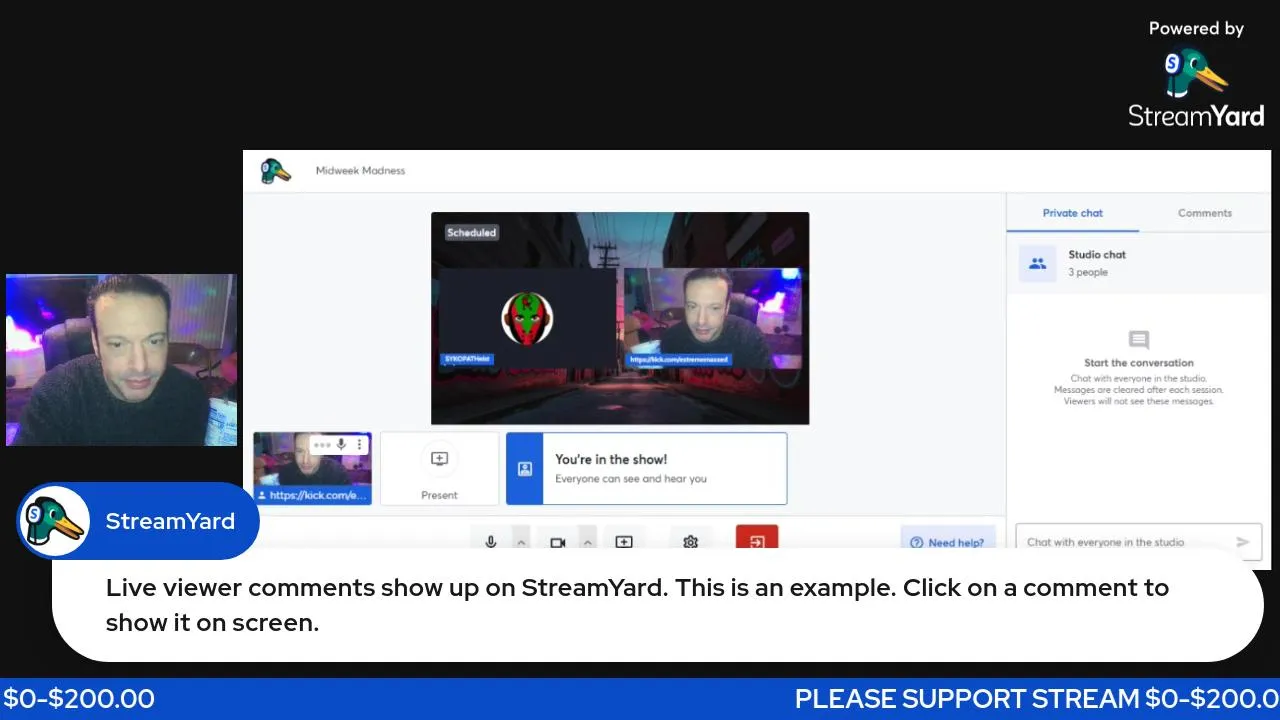Click the Start the conversation chat icon
The width and height of the screenshot is (1280, 720).
coord(1138,340)
